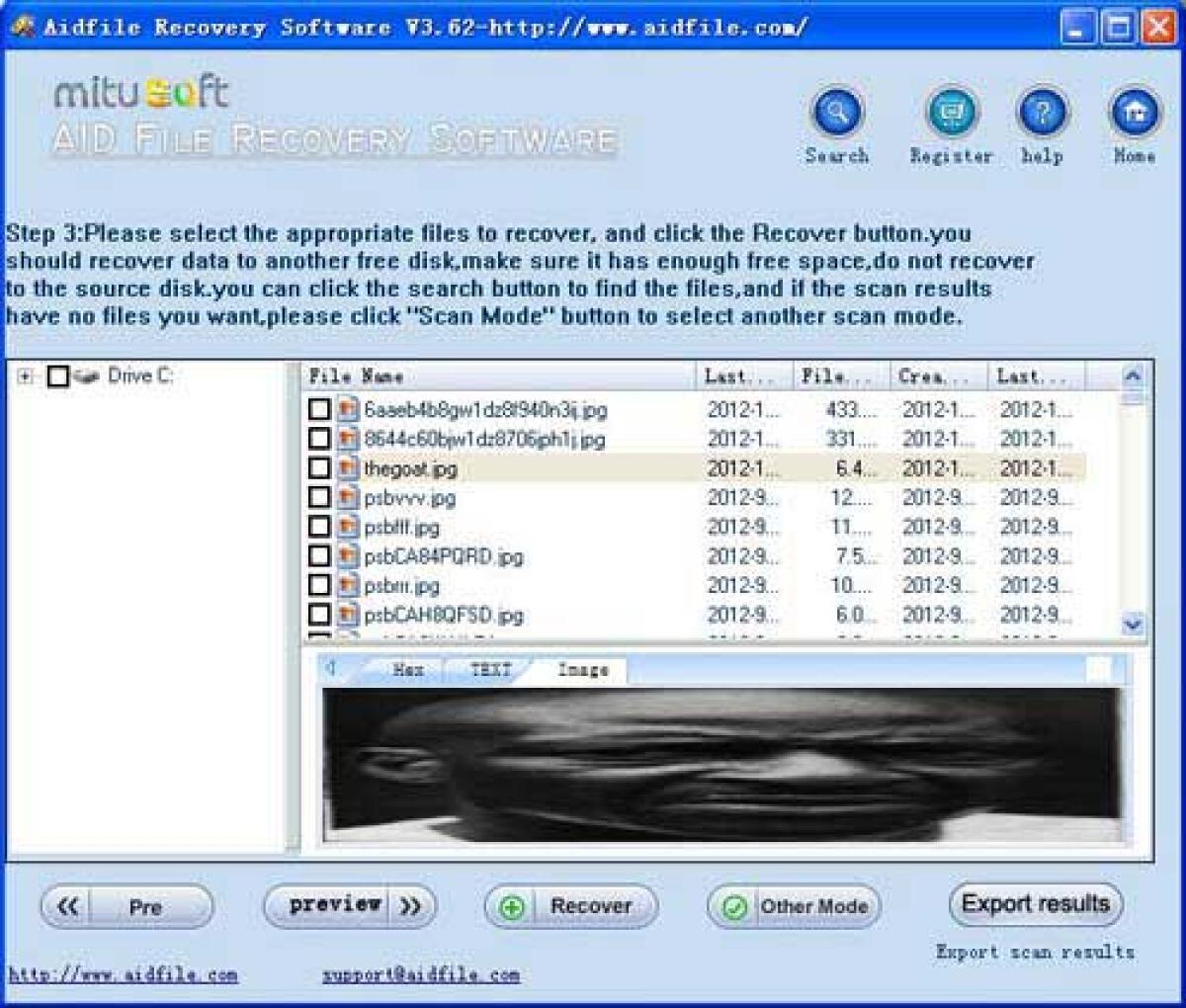The height and width of the screenshot is (1008, 1186).
Task: Check the box next to psbvvv.jpg
Action: [319, 497]
